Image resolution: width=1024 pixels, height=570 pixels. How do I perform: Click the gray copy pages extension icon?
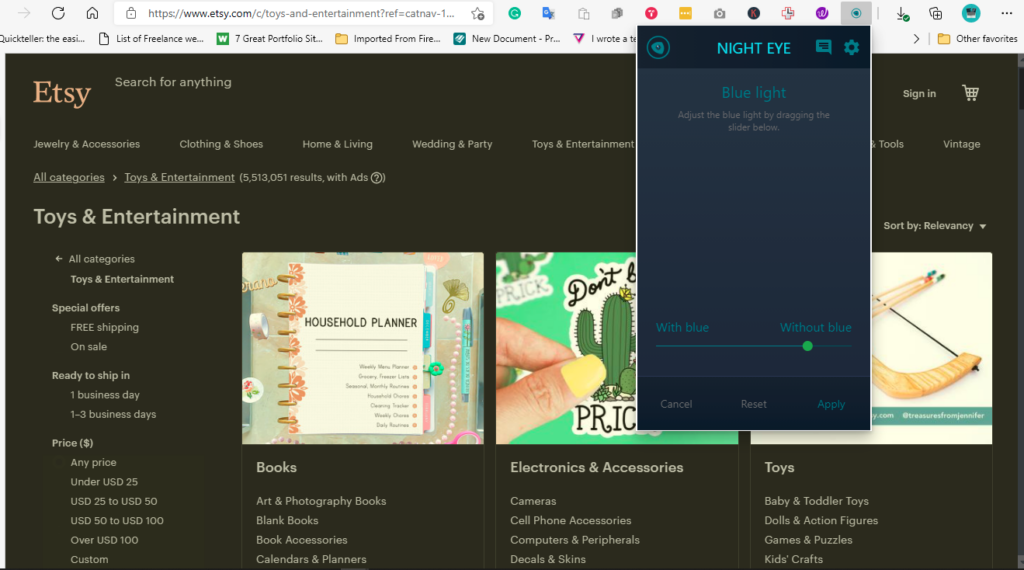[x=617, y=13]
